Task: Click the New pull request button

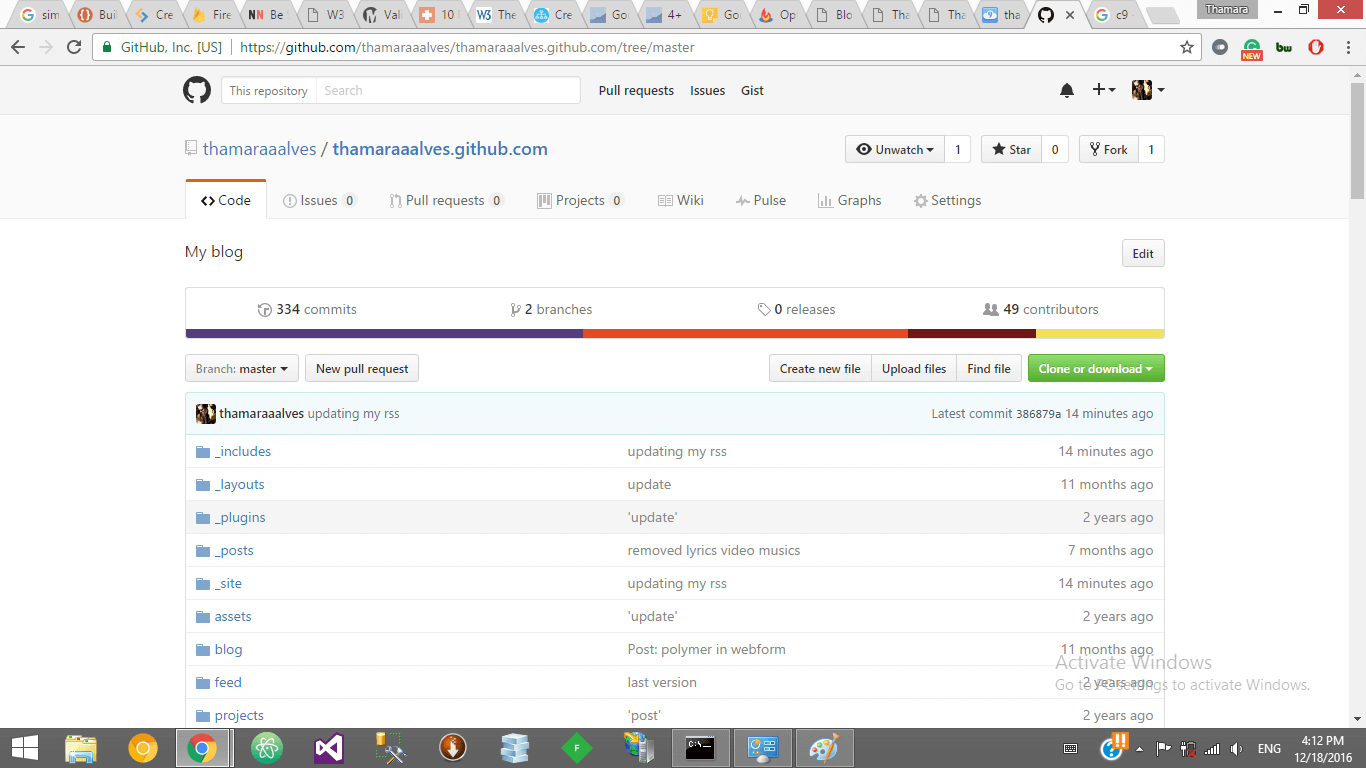Action: pyautogui.click(x=361, y=368)
